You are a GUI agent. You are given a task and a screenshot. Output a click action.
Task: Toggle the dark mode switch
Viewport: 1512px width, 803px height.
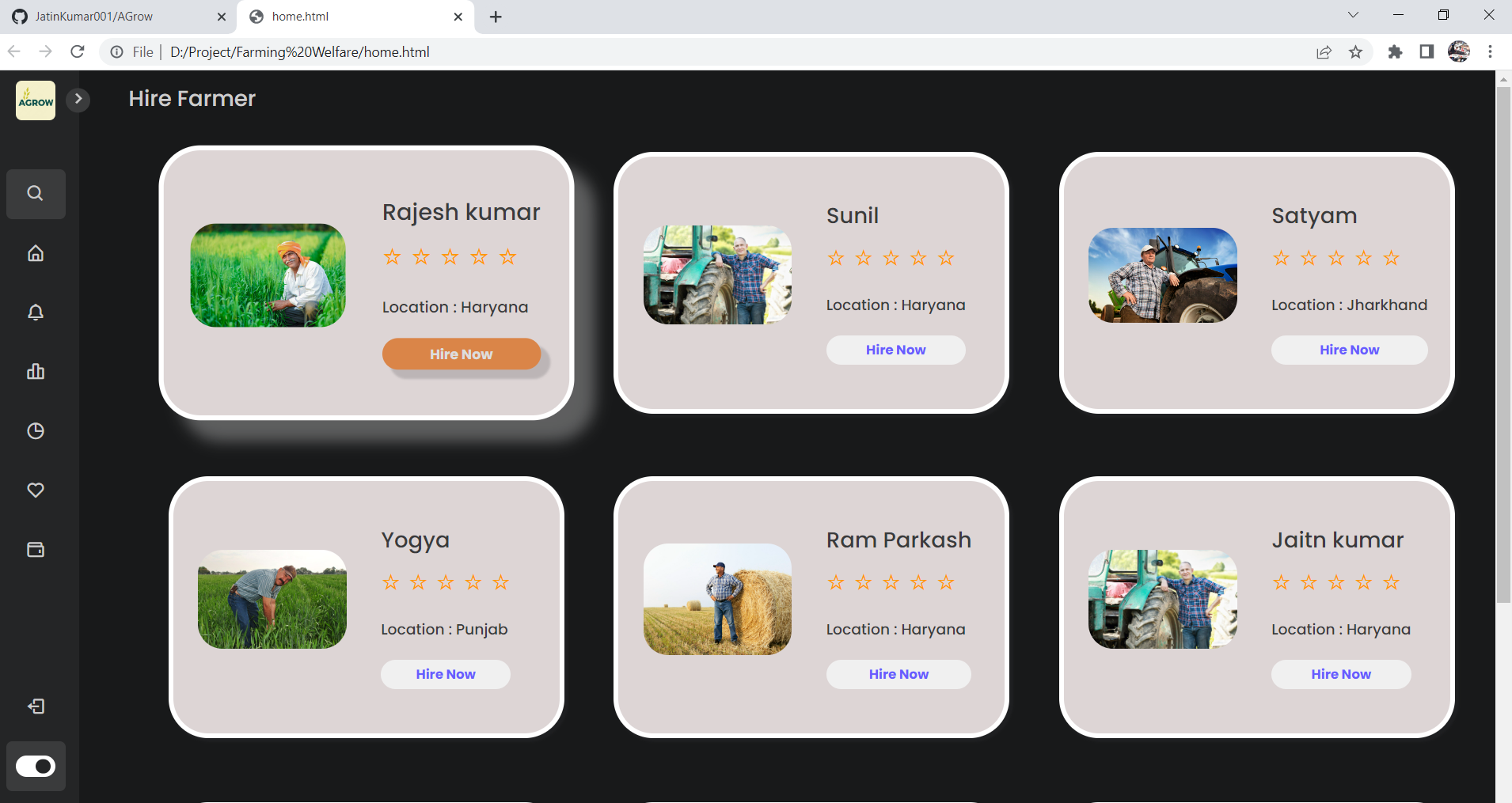[x=36, y=766]
